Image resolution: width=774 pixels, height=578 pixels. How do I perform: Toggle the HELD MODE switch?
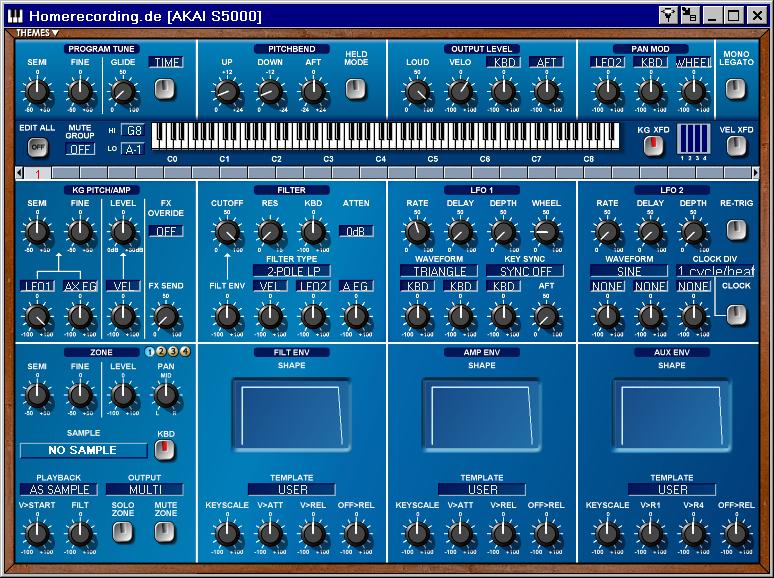pyautogui.click(x=355, y=89)
